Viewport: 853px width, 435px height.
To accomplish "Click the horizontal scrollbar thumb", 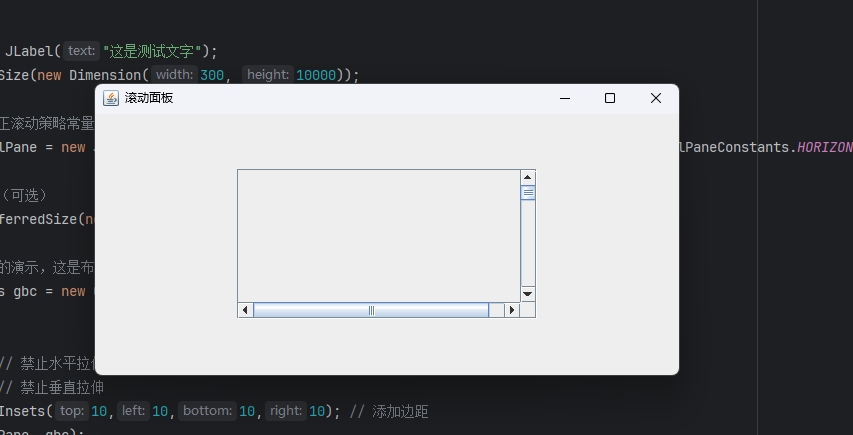I will [x=371, y=310].
